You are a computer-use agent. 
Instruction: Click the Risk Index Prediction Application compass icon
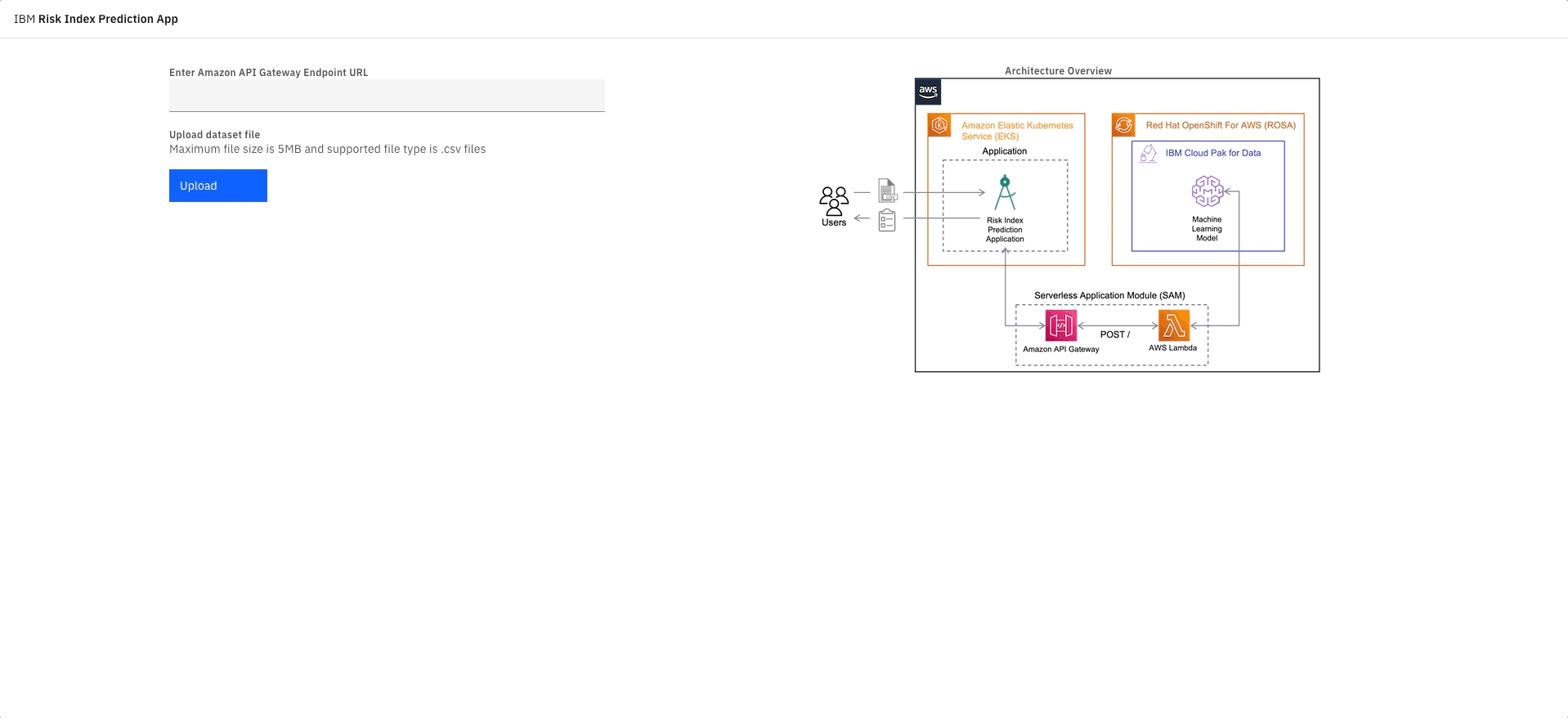(1005, 193)
